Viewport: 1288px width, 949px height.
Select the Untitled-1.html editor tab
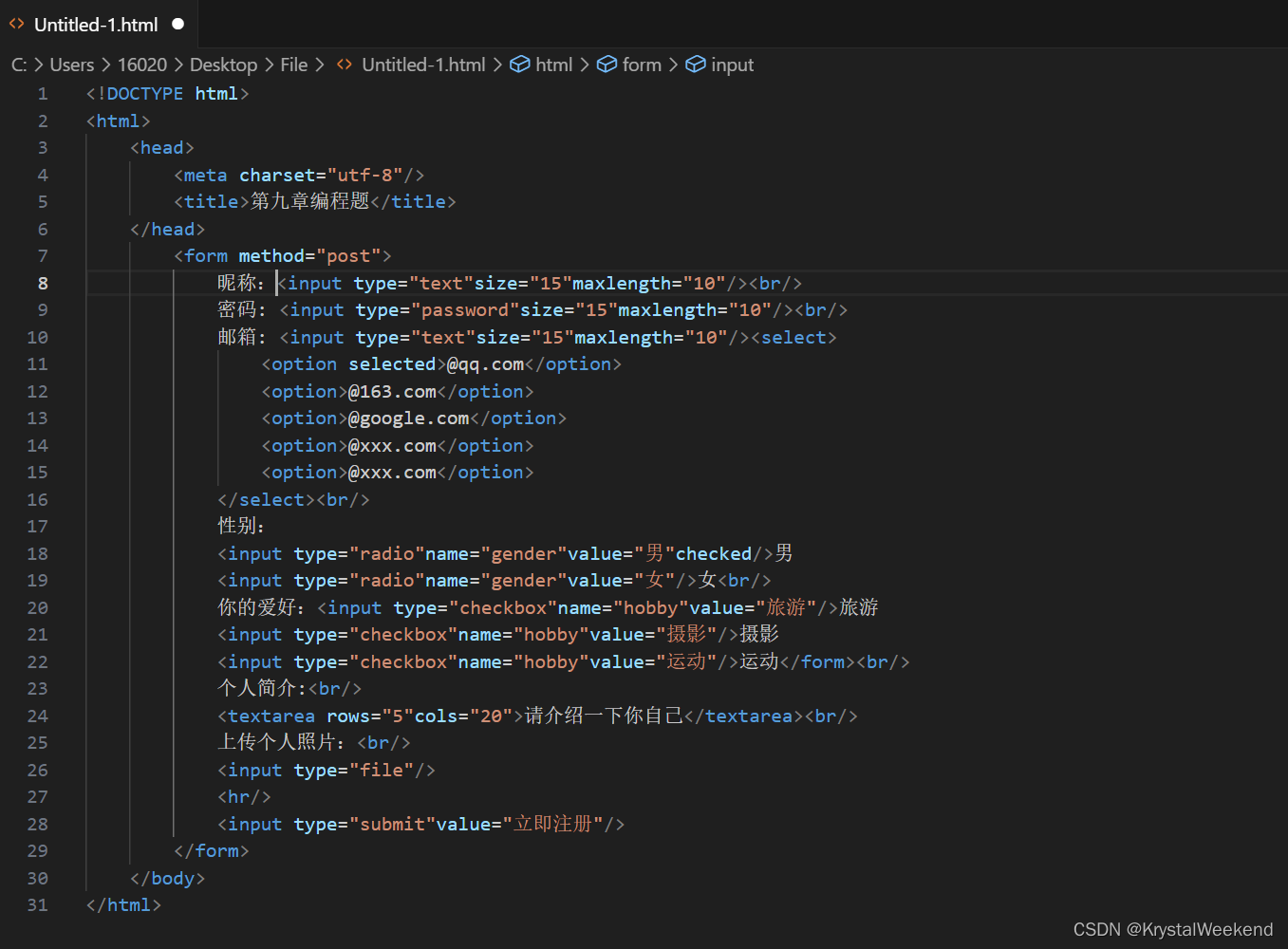click(97, 25)
